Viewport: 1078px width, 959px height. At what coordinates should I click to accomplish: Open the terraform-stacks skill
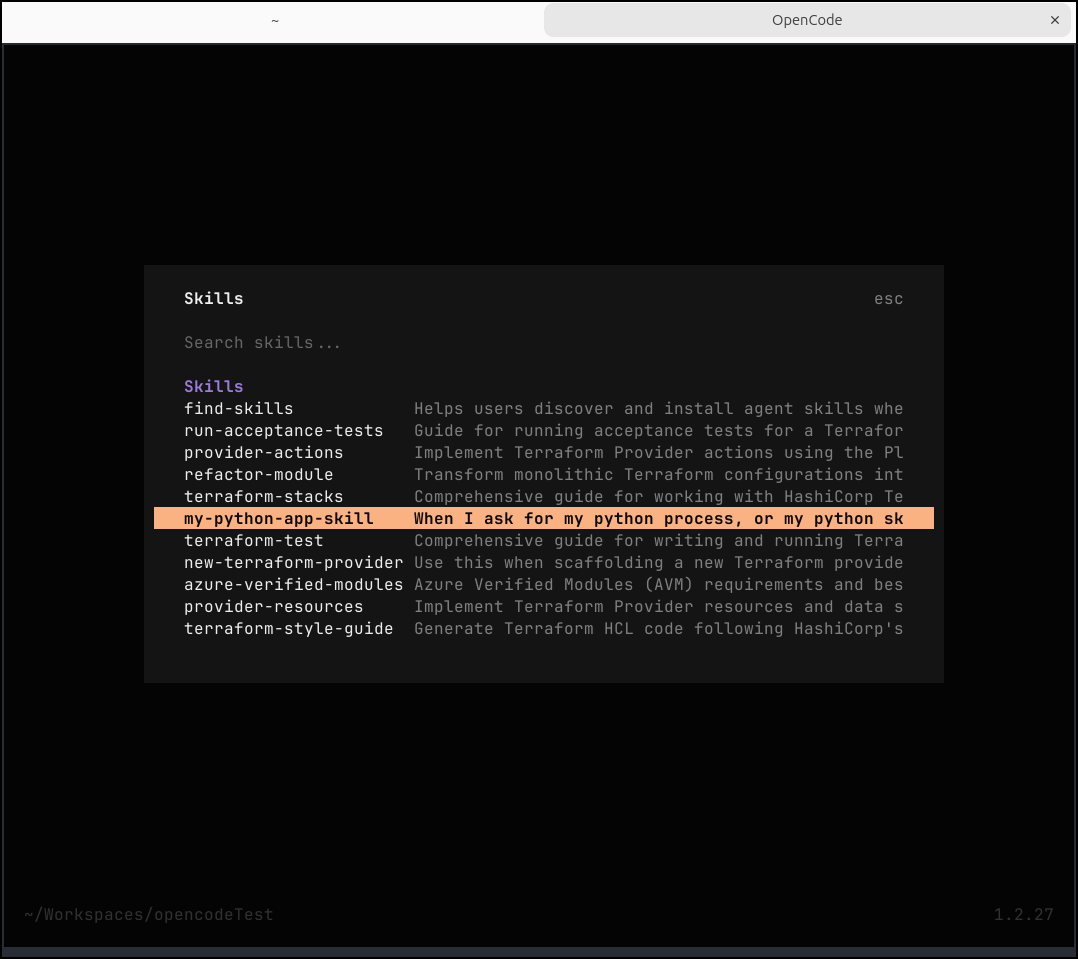pos(263,496)
